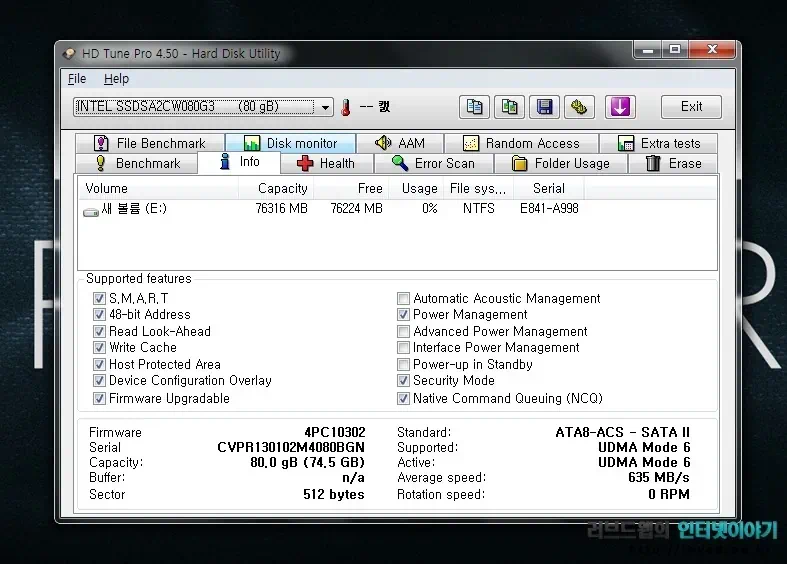This screenshot has height=564, width=787.
Task: Toggle the Write Cache checkbox
Action: click(x=99, y=348)
